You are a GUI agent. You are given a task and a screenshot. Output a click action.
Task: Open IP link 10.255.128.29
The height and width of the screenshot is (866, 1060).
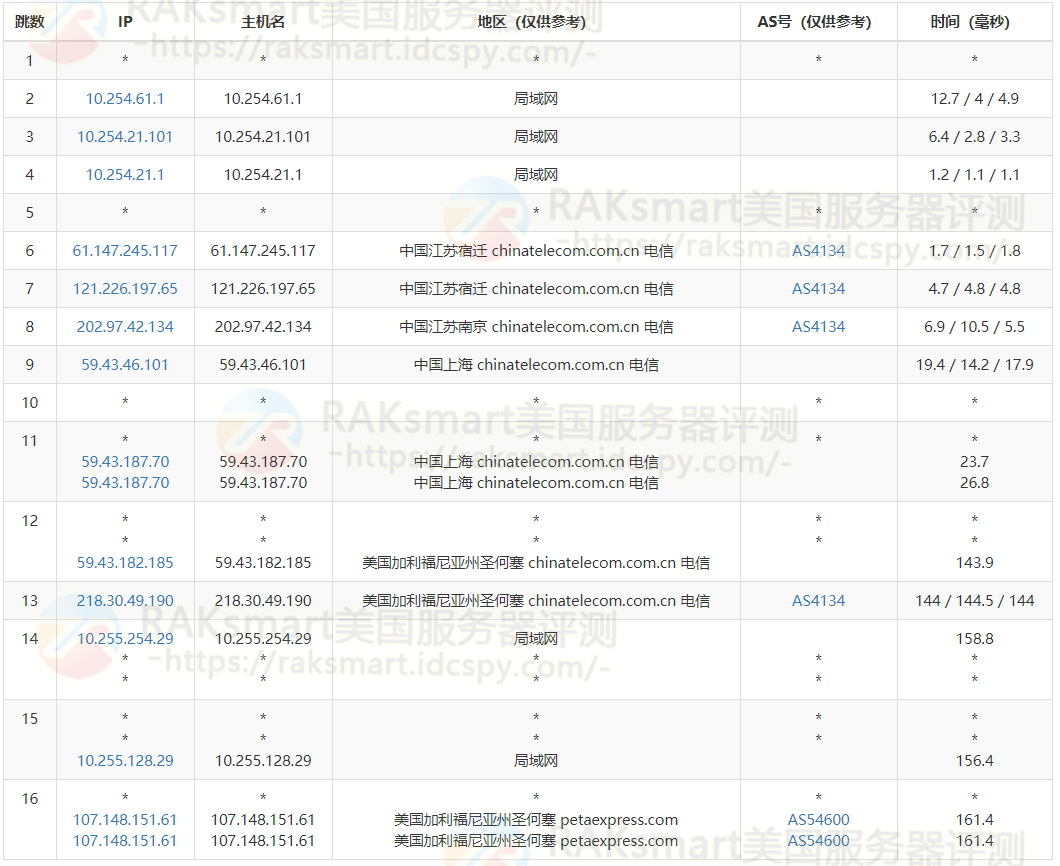click(x=125, y=761)
